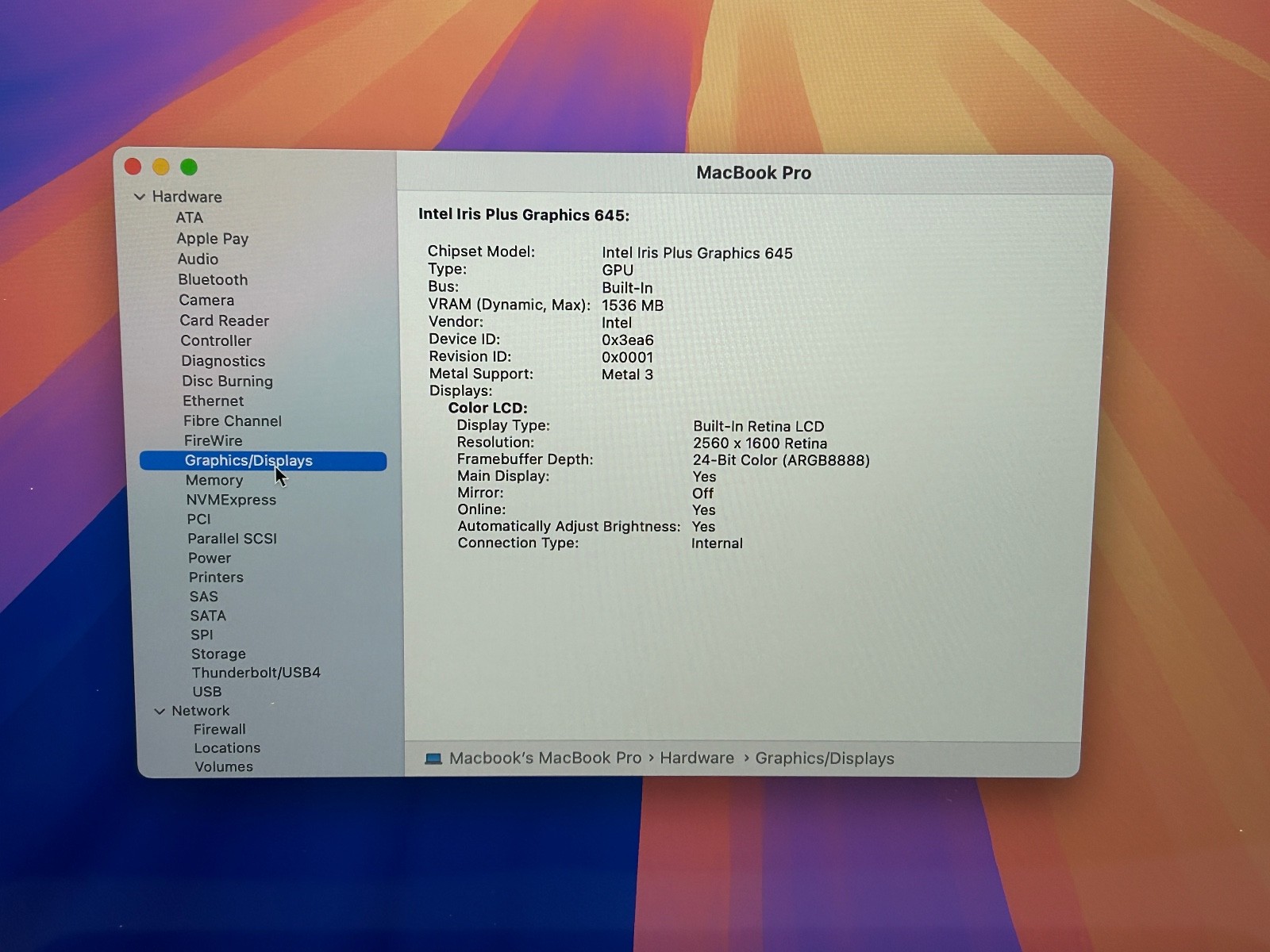Click the 24-Bit Color (ARGB8888) value
Image resolution: width=1270 pixels, height=952 pixels.
(x=781, y=460)
